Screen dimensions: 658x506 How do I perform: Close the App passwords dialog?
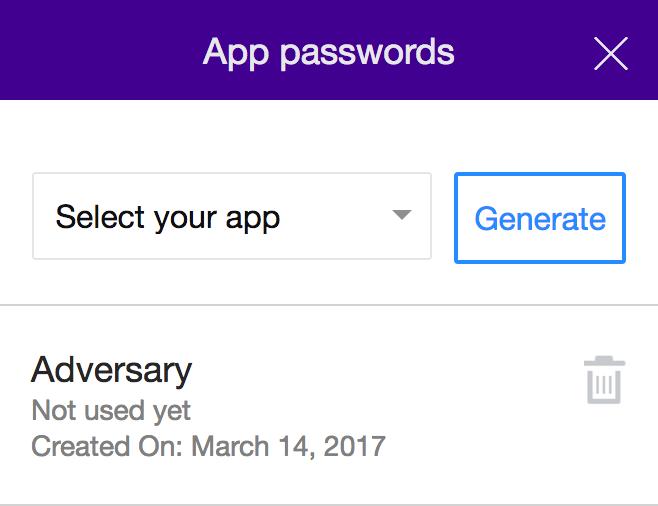[x=610, y=53]
